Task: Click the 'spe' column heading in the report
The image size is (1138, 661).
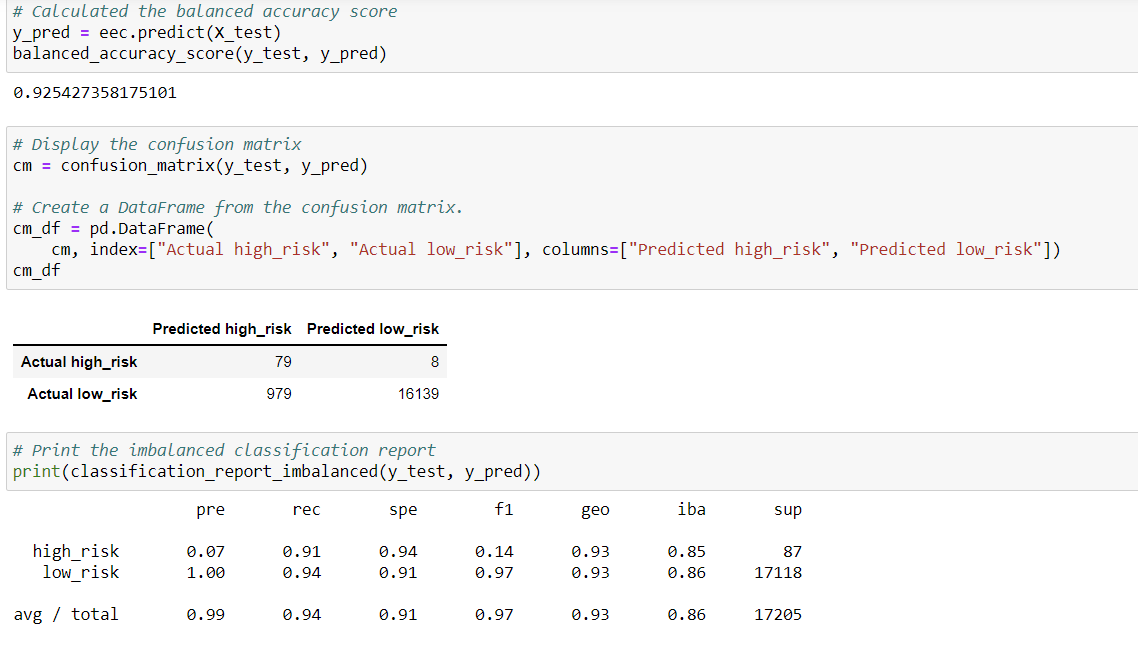Action: (x=403, y=510)
